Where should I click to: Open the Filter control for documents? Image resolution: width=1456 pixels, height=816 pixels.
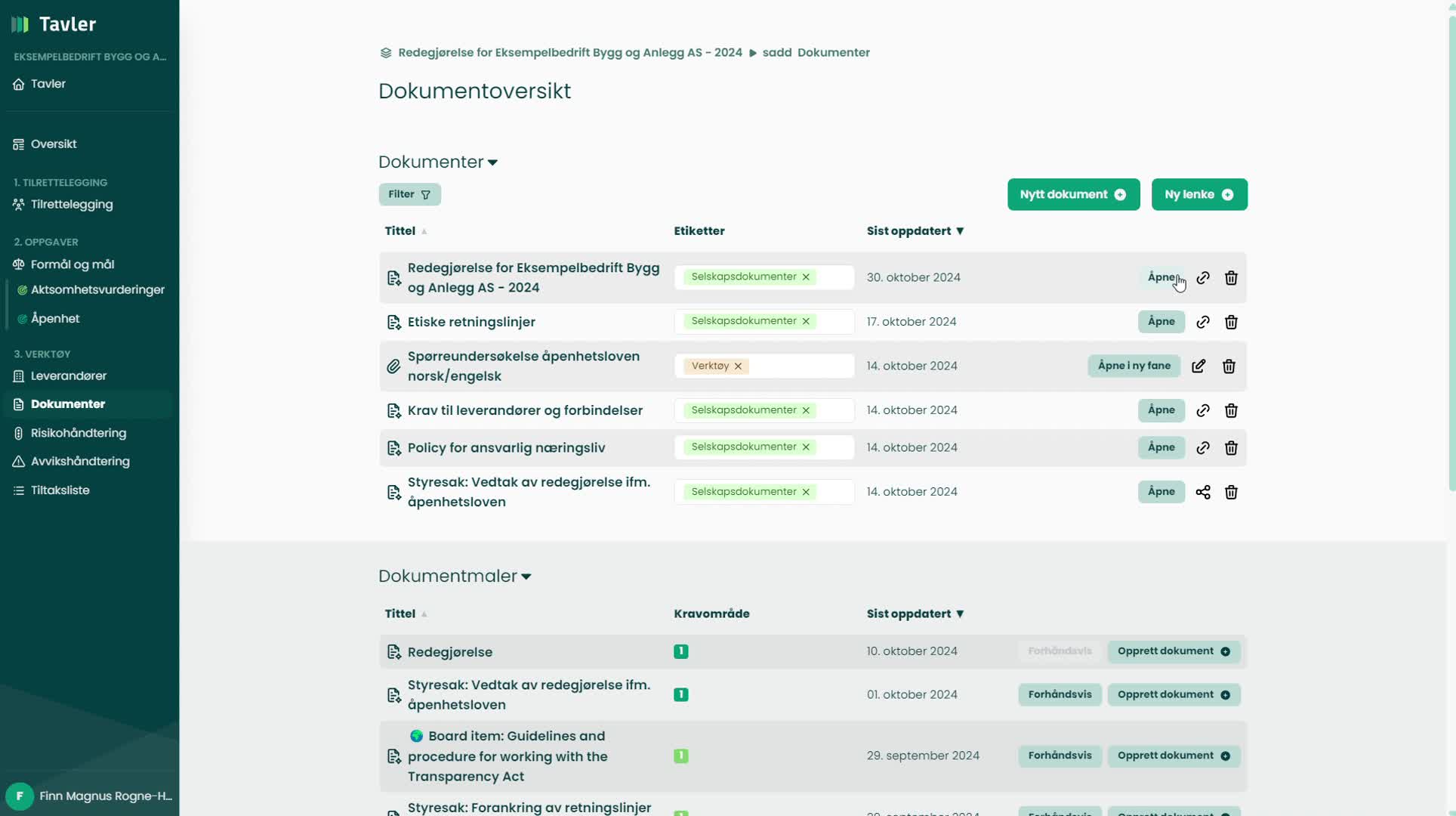tap(409, 195)
